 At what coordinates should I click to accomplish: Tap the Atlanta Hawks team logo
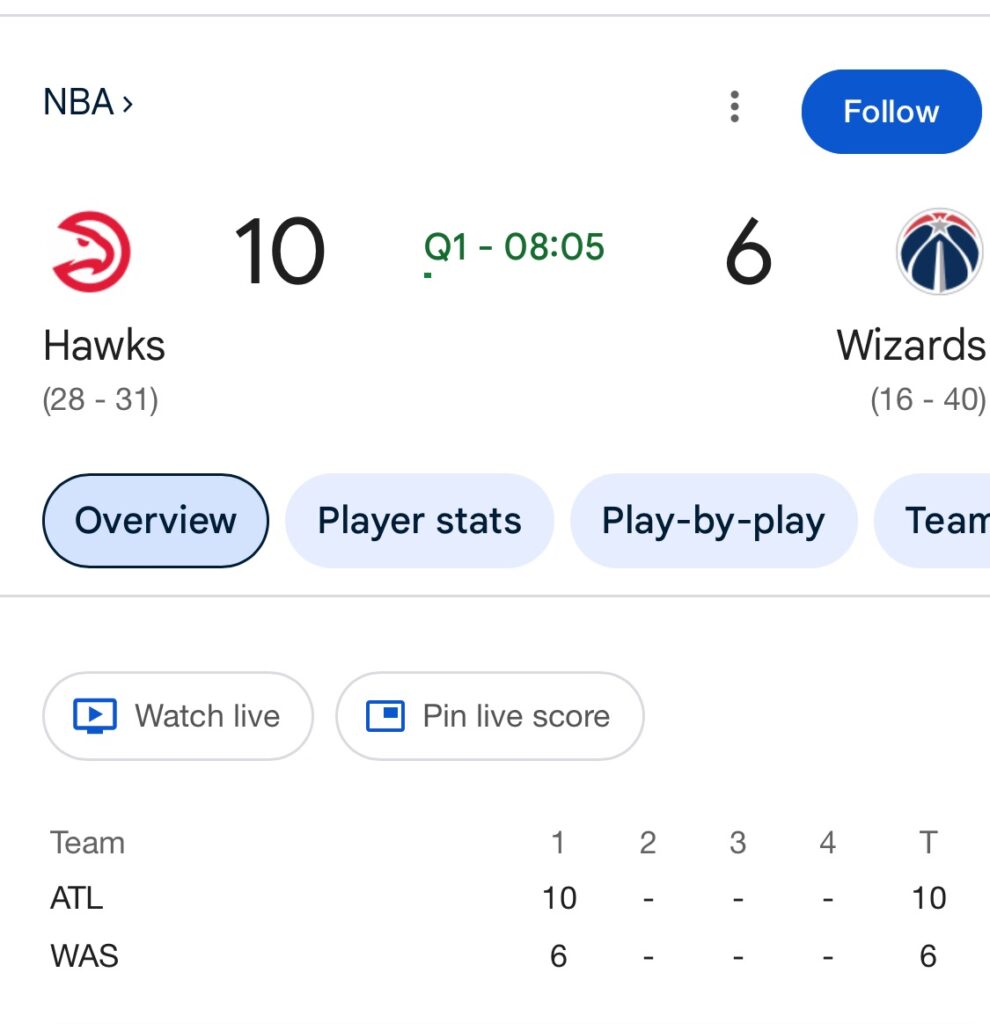pos(91,251)
